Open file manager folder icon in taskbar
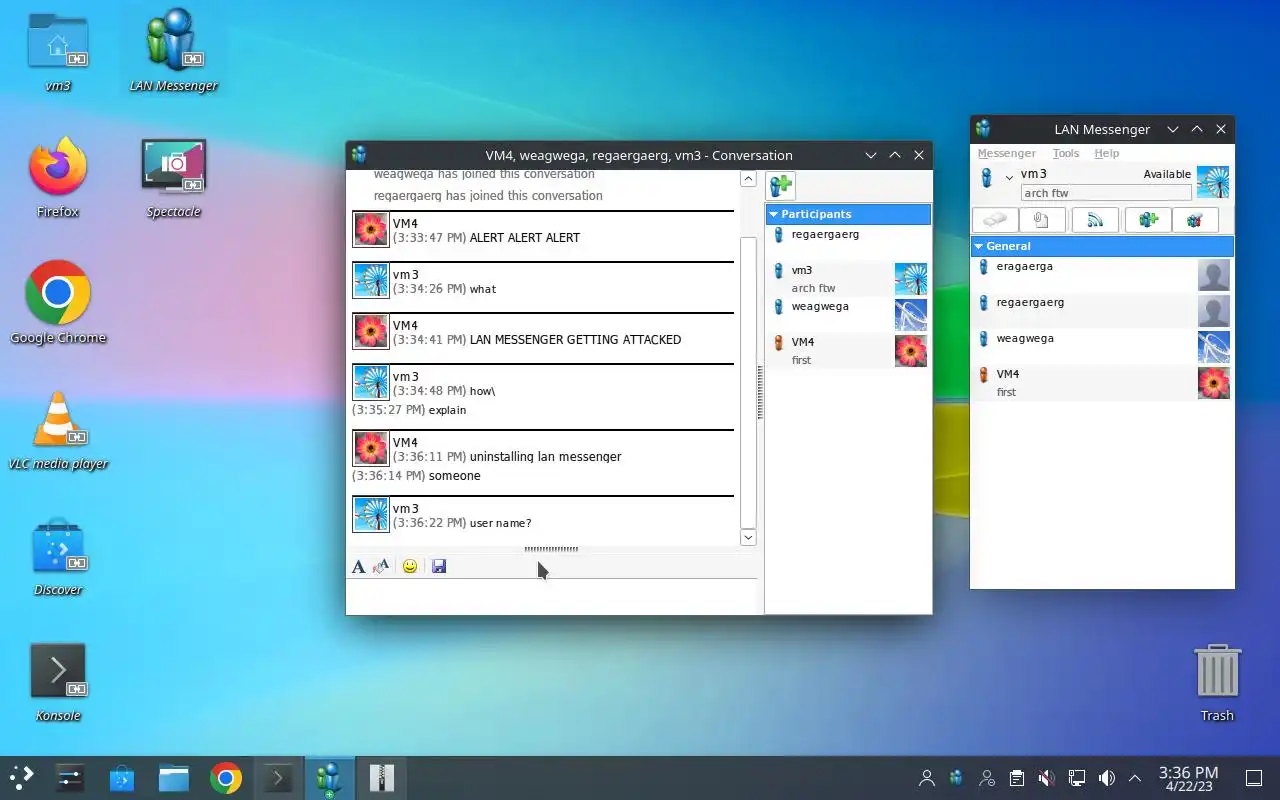This screenshot has width=1280, height=800. pos(174,778)
